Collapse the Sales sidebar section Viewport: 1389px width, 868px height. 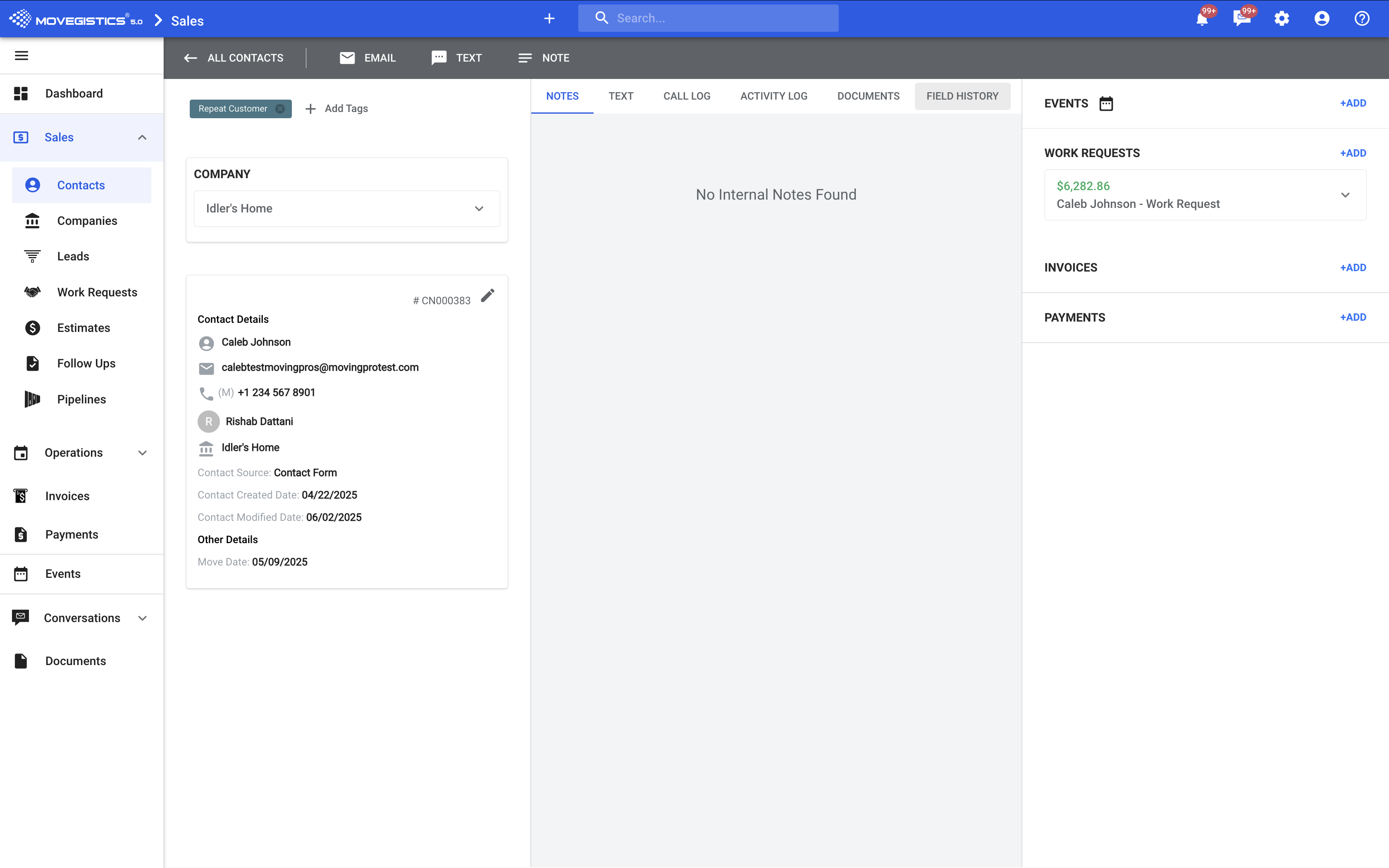click(x=142, y=137)
